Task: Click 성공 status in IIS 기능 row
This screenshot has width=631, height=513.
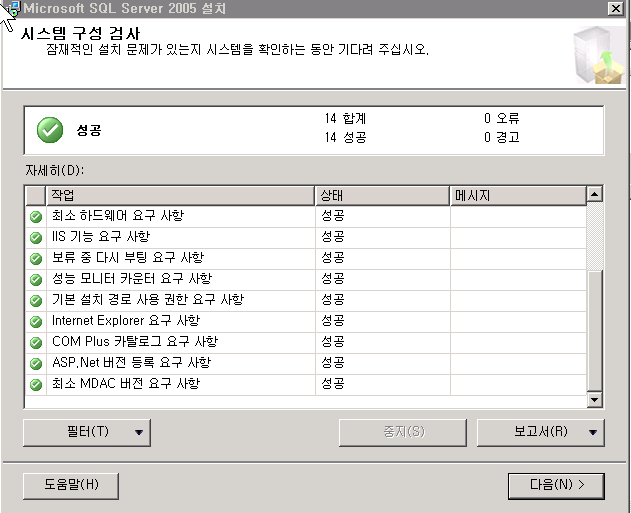Action: [333, 237]
